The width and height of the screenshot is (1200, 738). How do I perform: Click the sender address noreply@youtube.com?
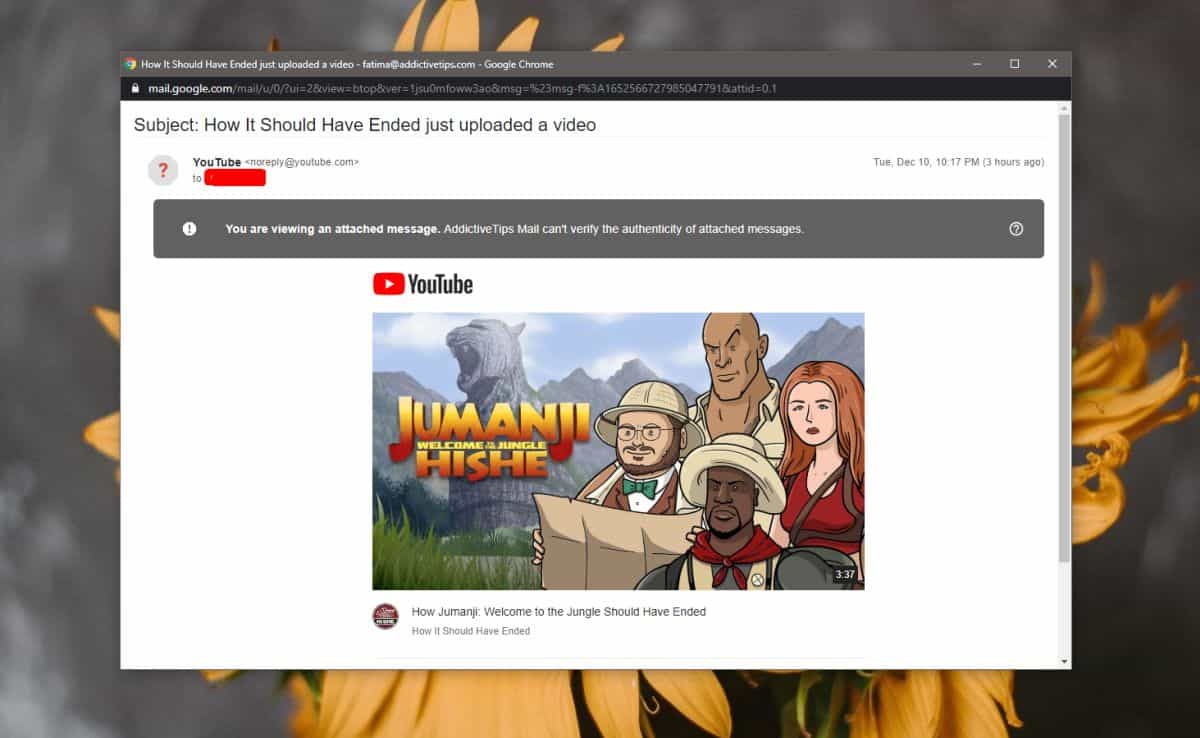point(302,162)
